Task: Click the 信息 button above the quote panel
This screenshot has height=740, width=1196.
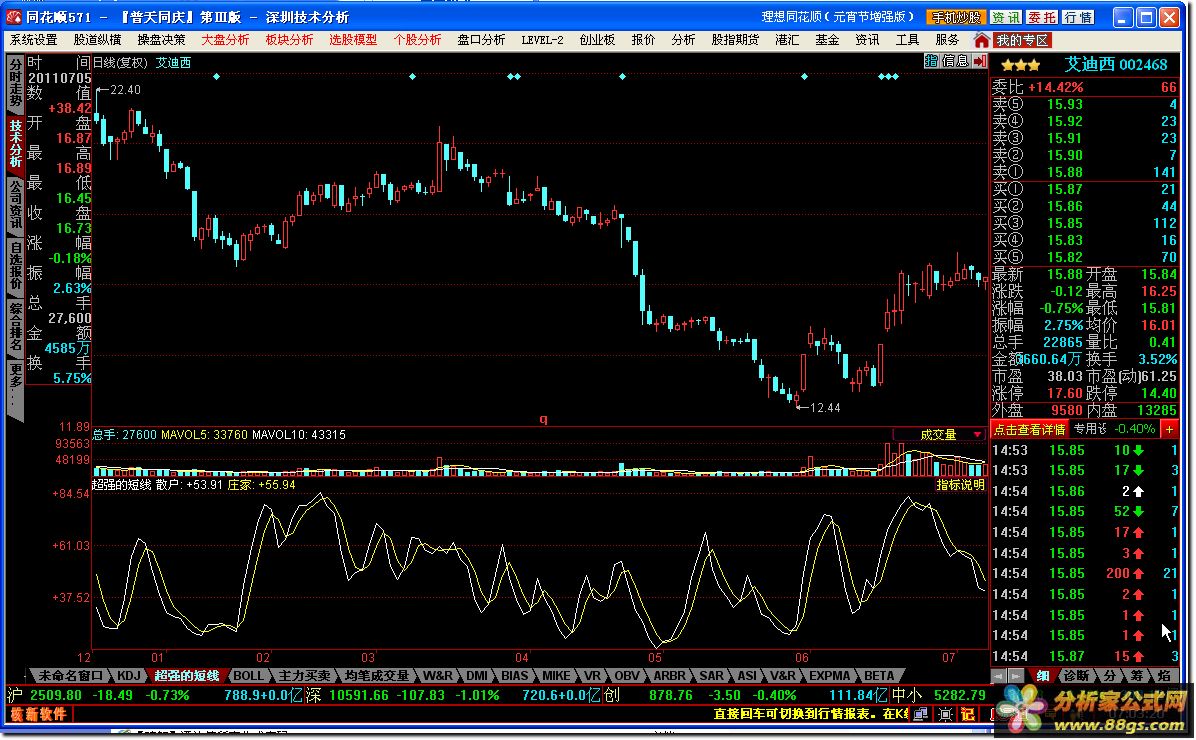Action: tap(955, 61)
